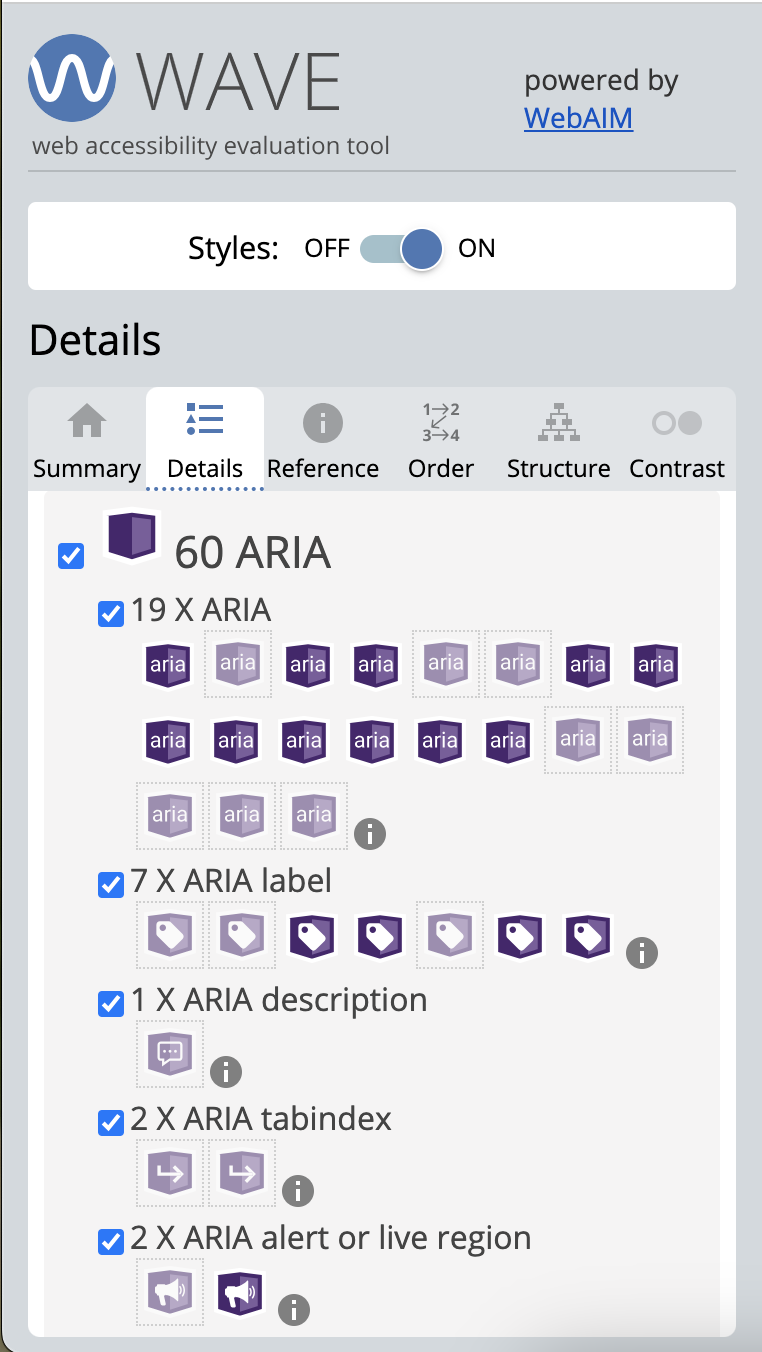Select the first ARIA icon in the list
The width and height of the screenshot is (762, 1352).
167,664
